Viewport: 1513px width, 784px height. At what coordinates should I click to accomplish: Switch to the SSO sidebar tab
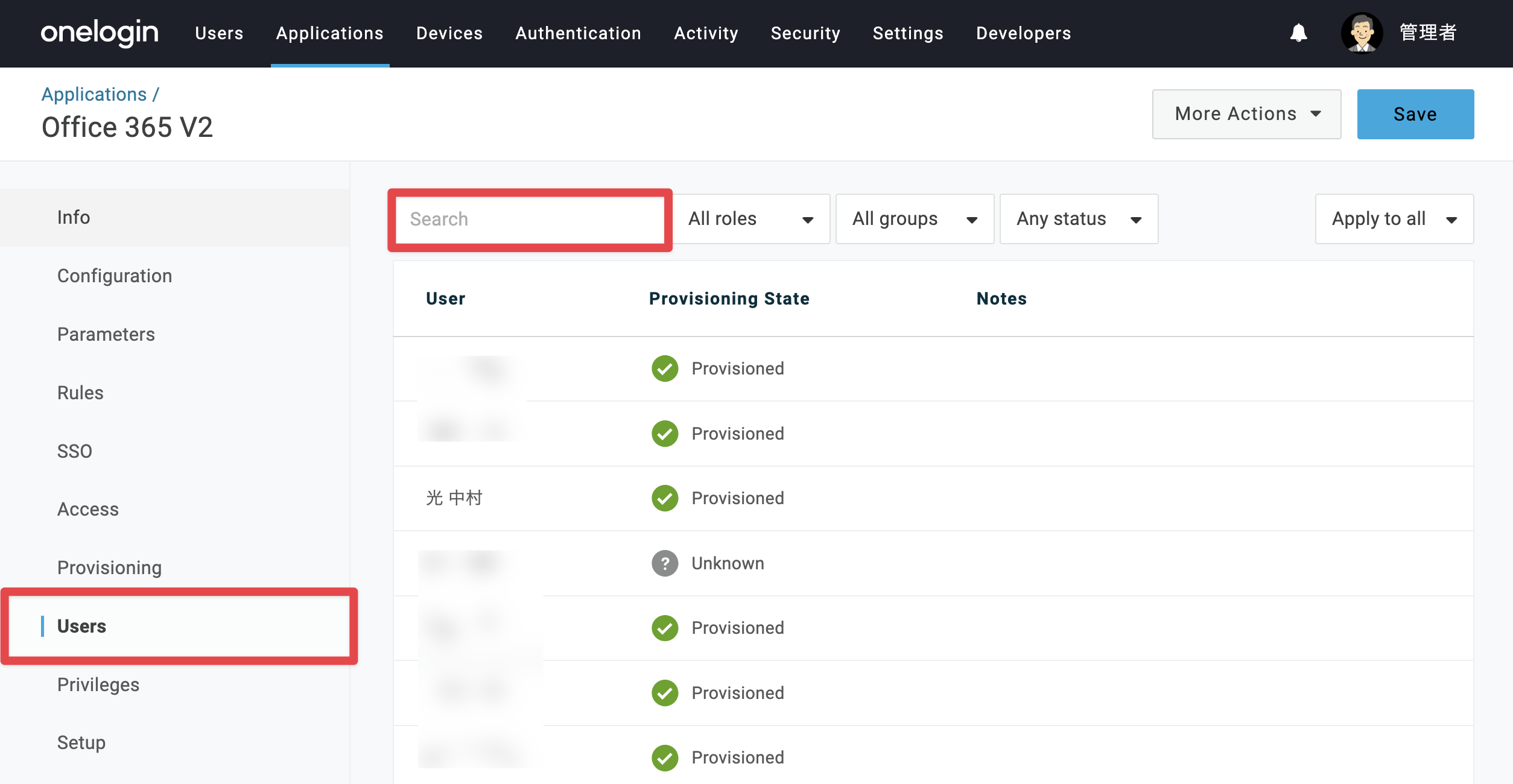175,451
